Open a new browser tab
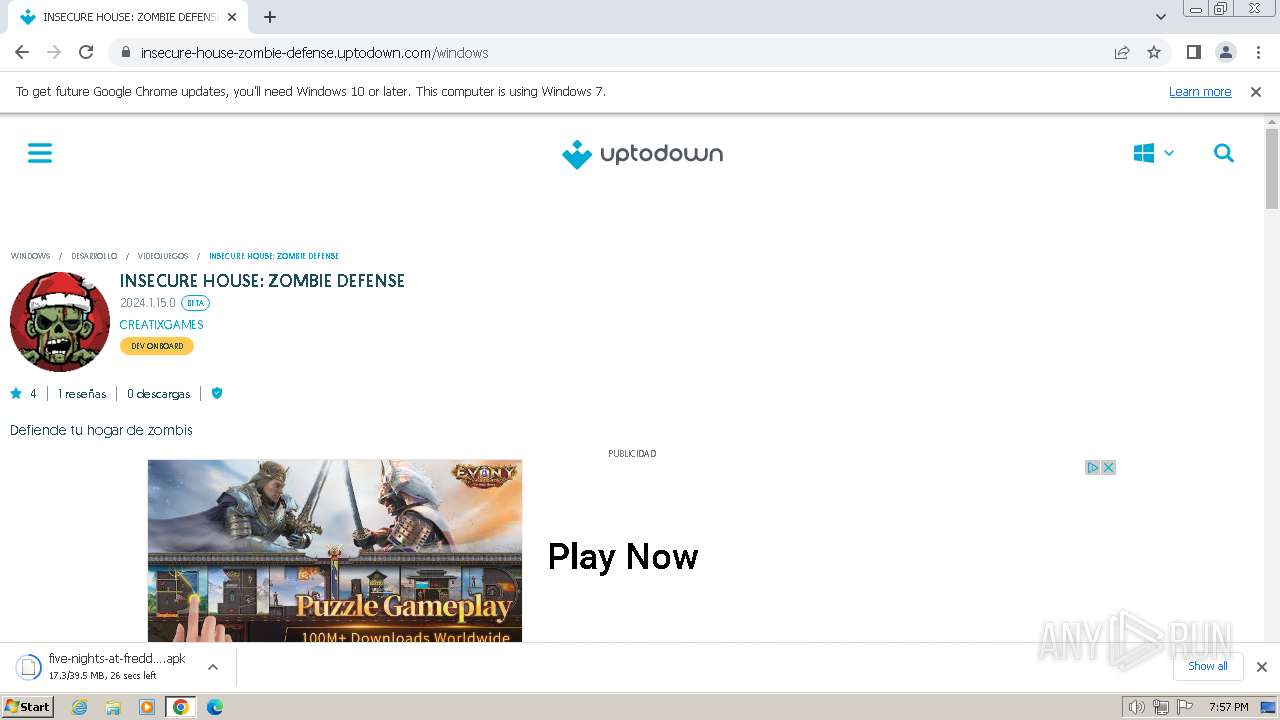The image size is (1280, 720). 270,17
